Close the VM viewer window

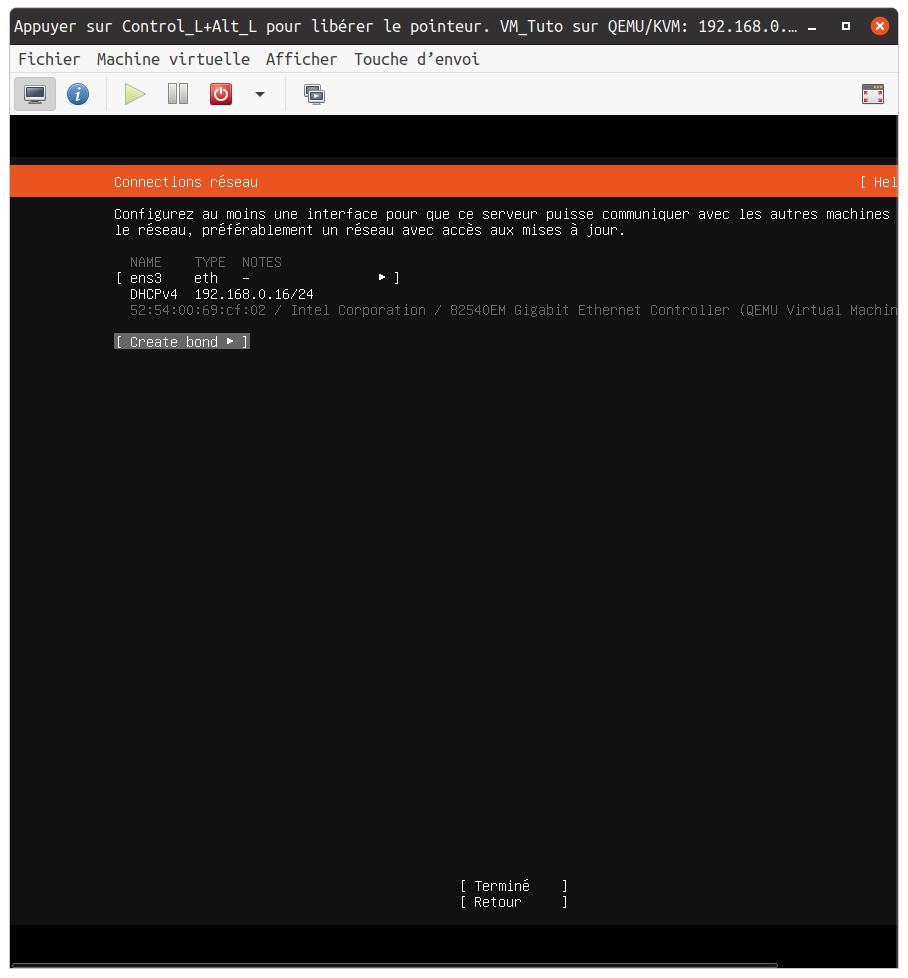(880, 26)
